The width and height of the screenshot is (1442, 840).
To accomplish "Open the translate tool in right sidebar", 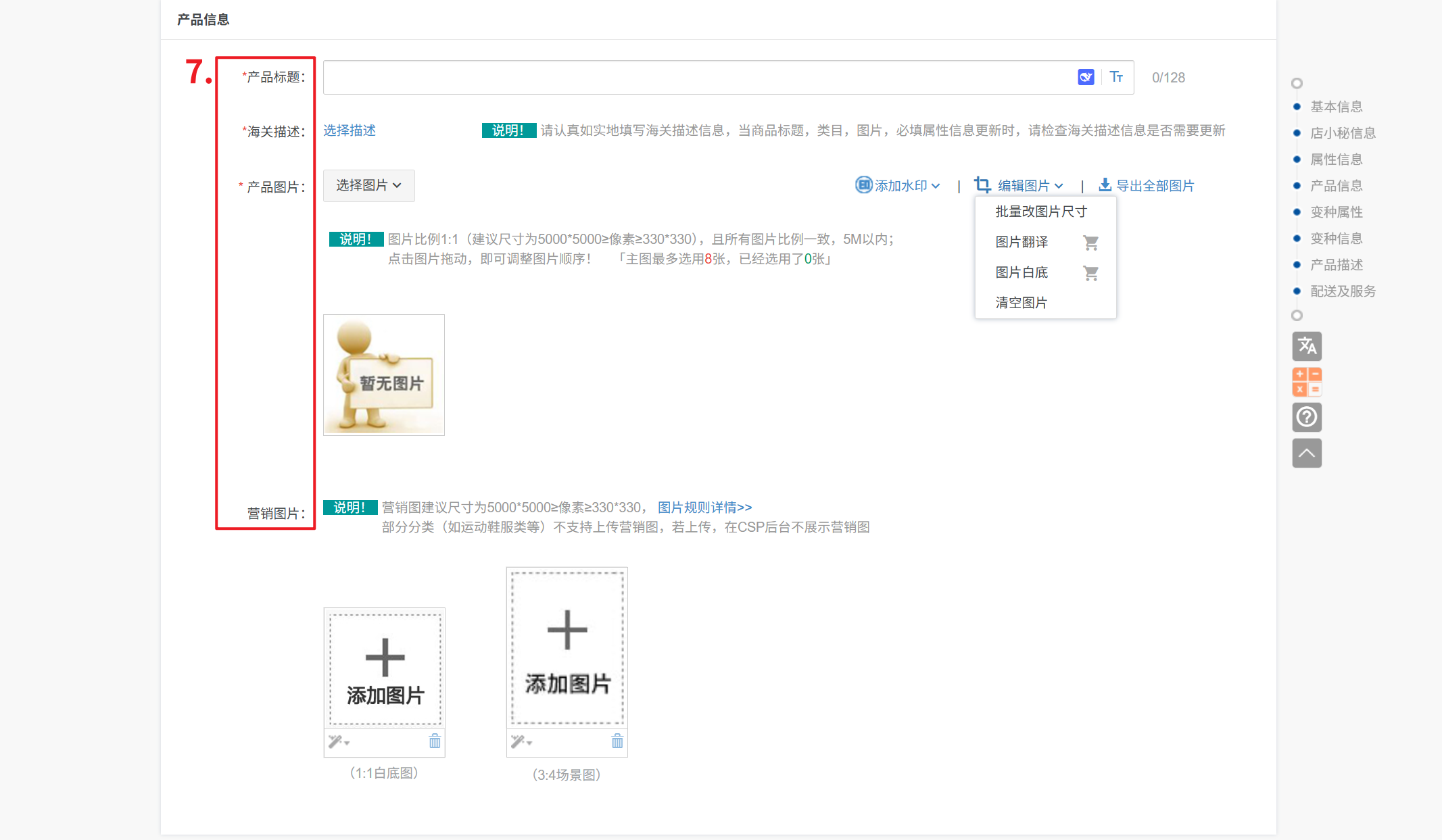I will (x=1306, y=346).
